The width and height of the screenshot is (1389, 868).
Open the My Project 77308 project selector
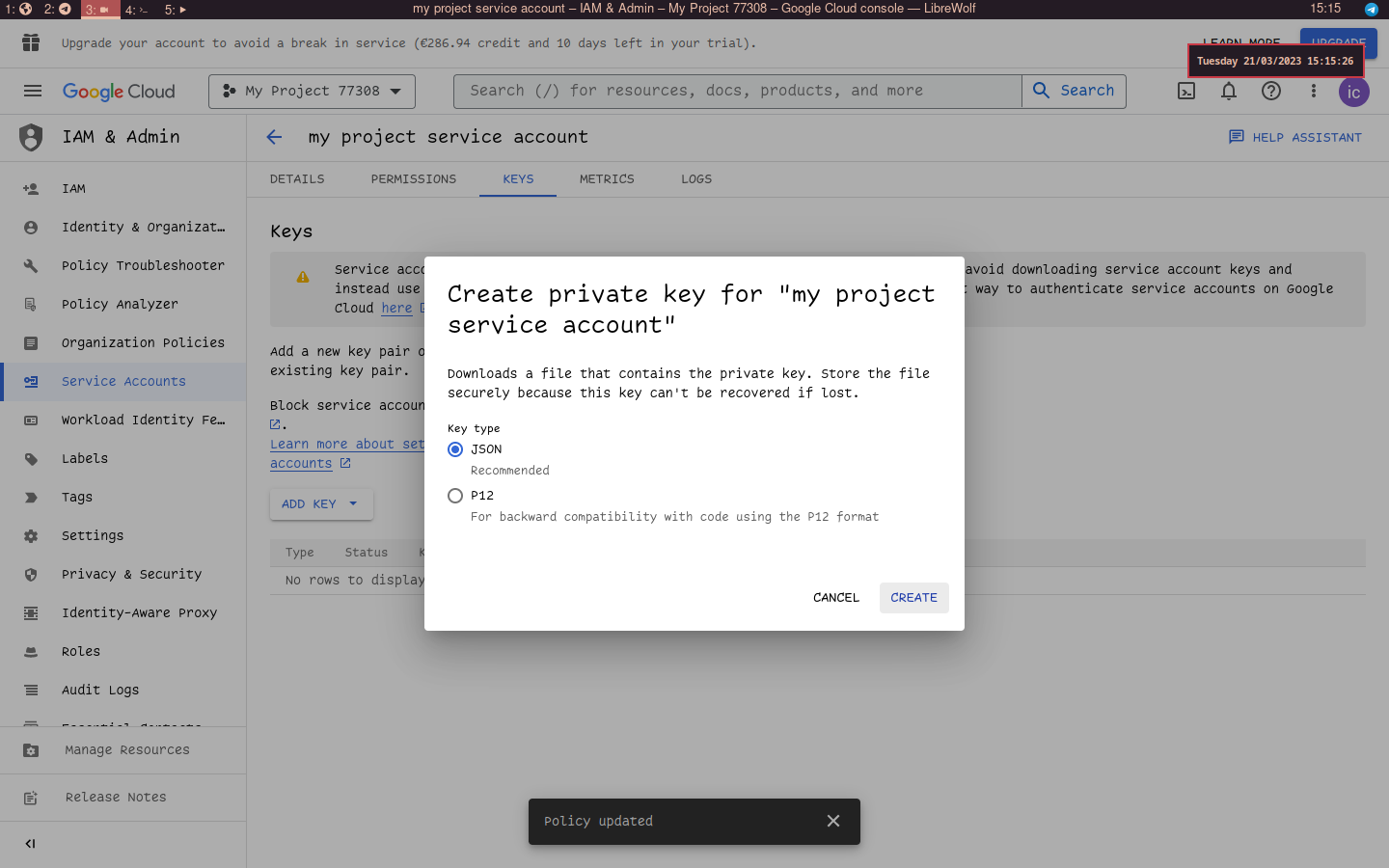pyautogui.click(x=312, y=91)
